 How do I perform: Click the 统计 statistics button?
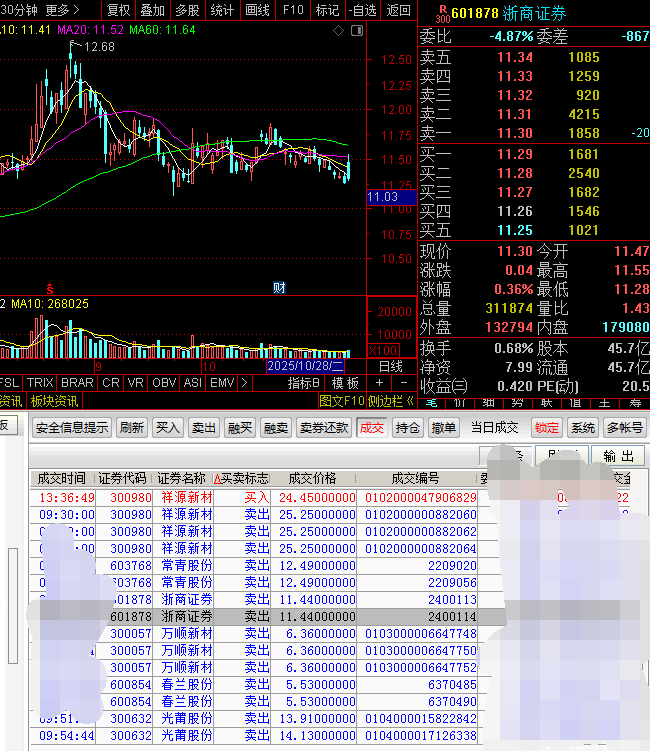tap(222, 10)
